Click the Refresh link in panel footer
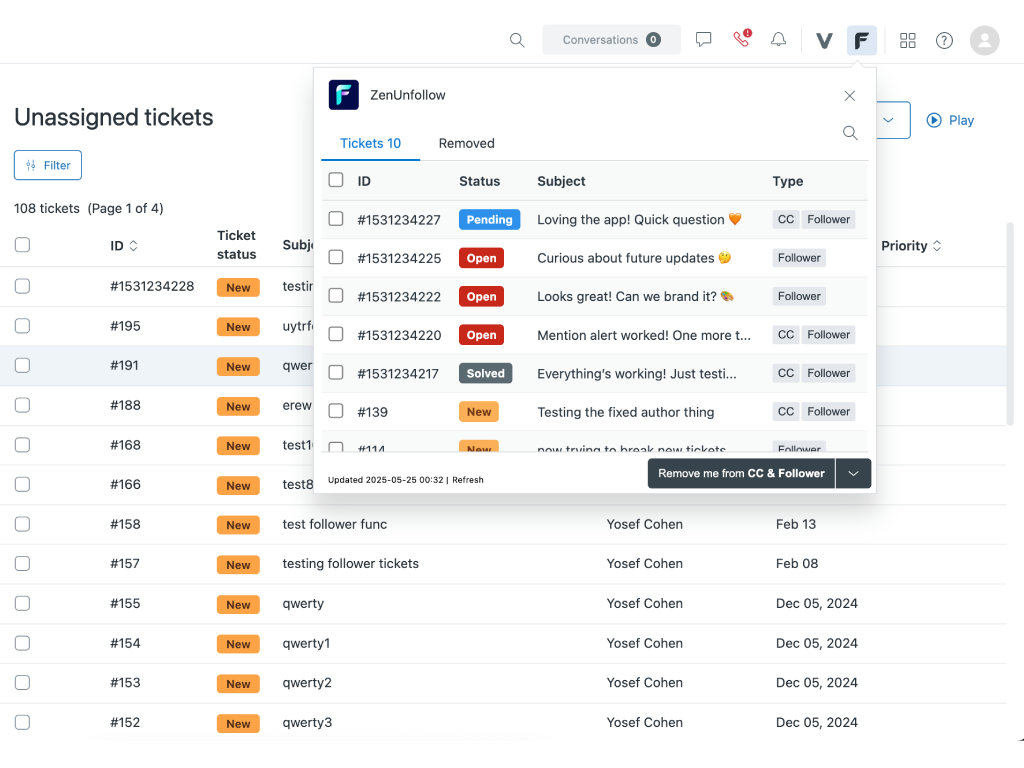The width and height of the screenshot is (1024, 768). point(468,480)
